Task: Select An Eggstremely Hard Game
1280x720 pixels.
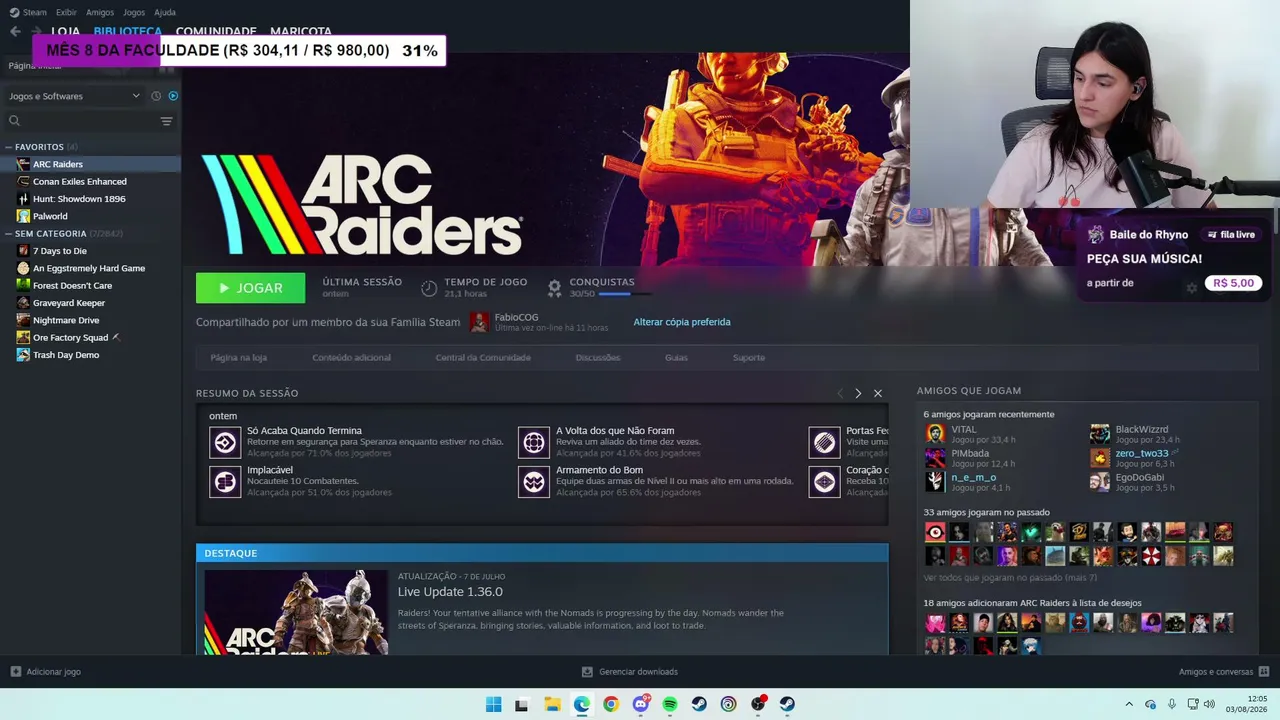Action: coord(90,268)
